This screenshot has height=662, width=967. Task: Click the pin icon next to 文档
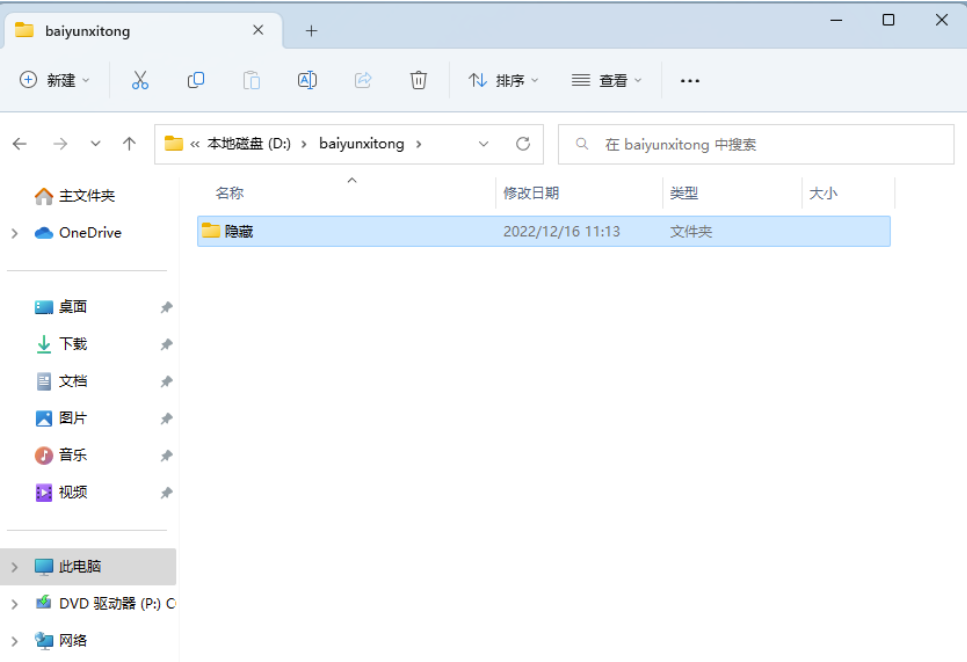click(166, 381)
